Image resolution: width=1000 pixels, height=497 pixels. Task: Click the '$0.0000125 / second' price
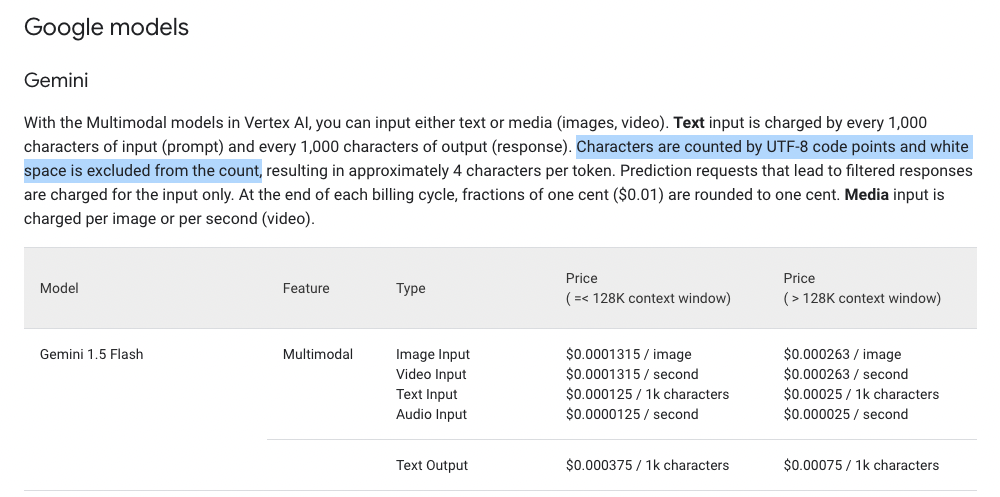(x=632, y=414)
